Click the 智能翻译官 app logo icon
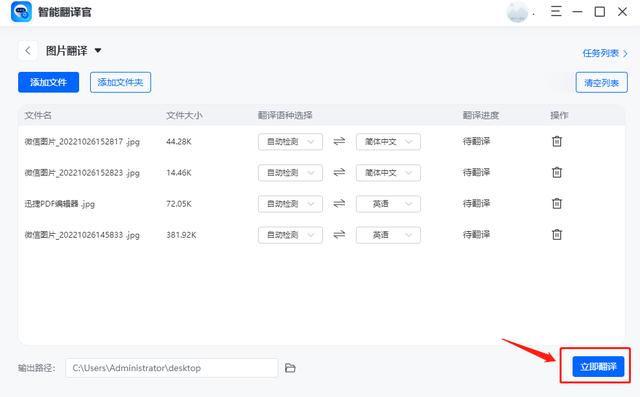The width and height of the screenshot is (640, 397). [x=21, y=12]
